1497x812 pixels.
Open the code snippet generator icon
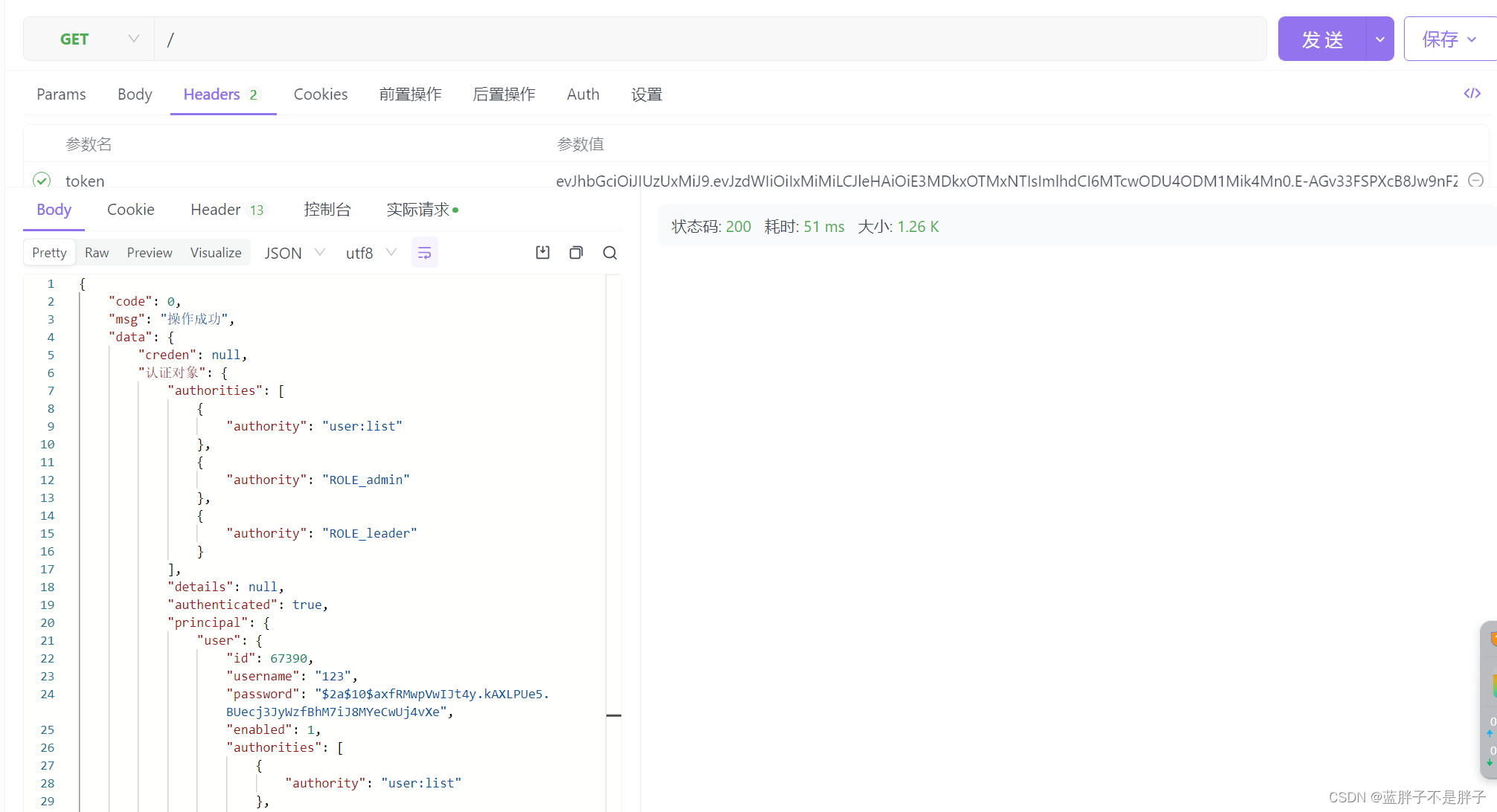pyautogui.click(x=1472, y=93)
